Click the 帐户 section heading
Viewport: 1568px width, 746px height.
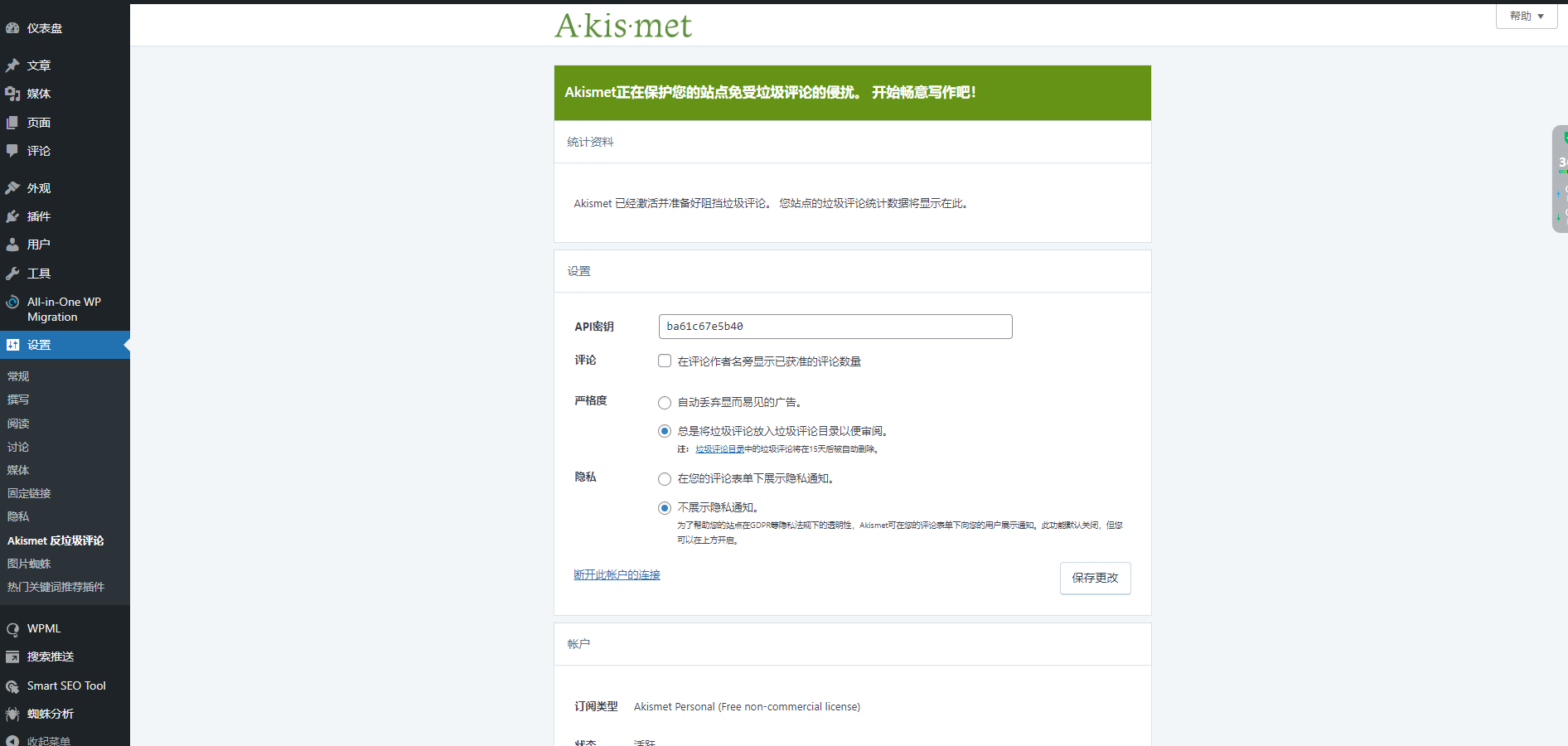578,644
